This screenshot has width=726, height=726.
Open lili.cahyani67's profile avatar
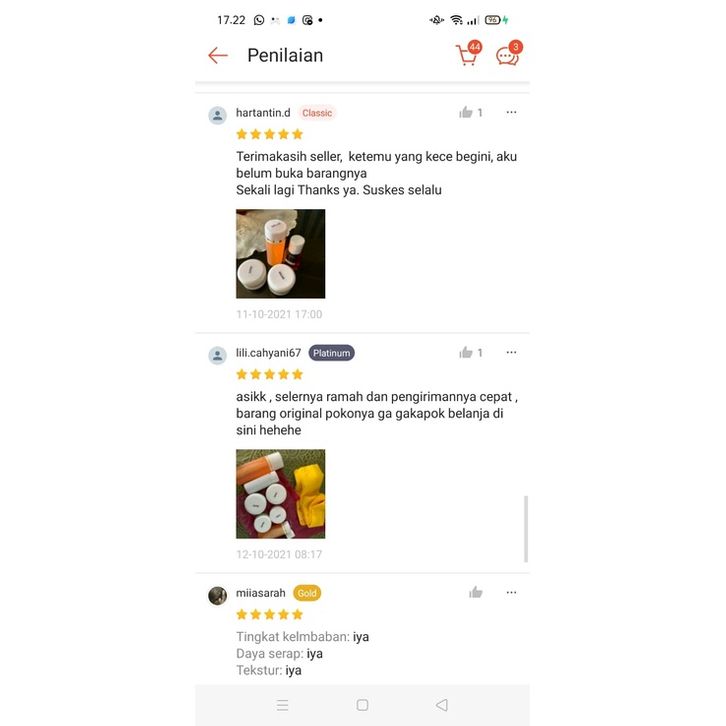pos(218,356)
